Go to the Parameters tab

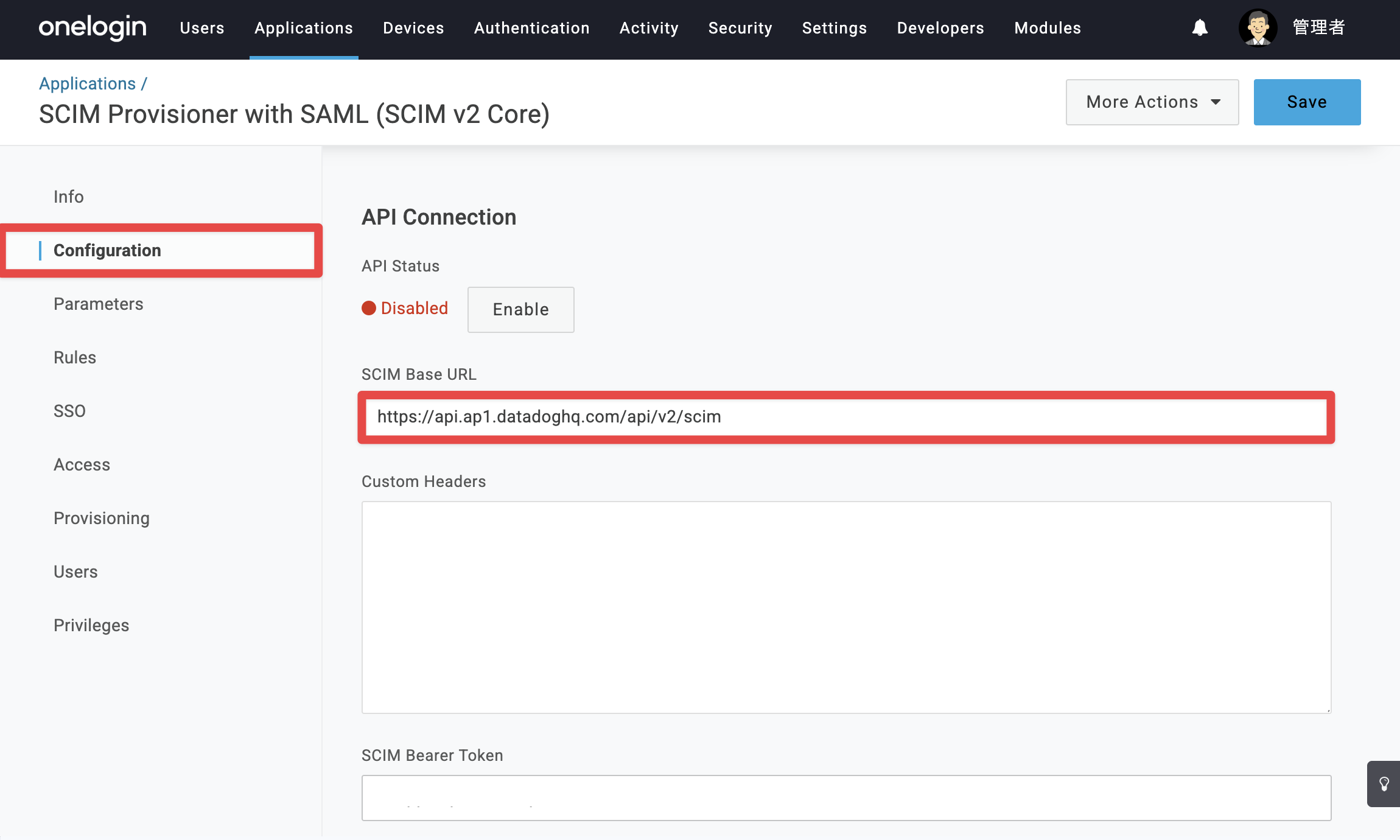[x=99, y=304]
